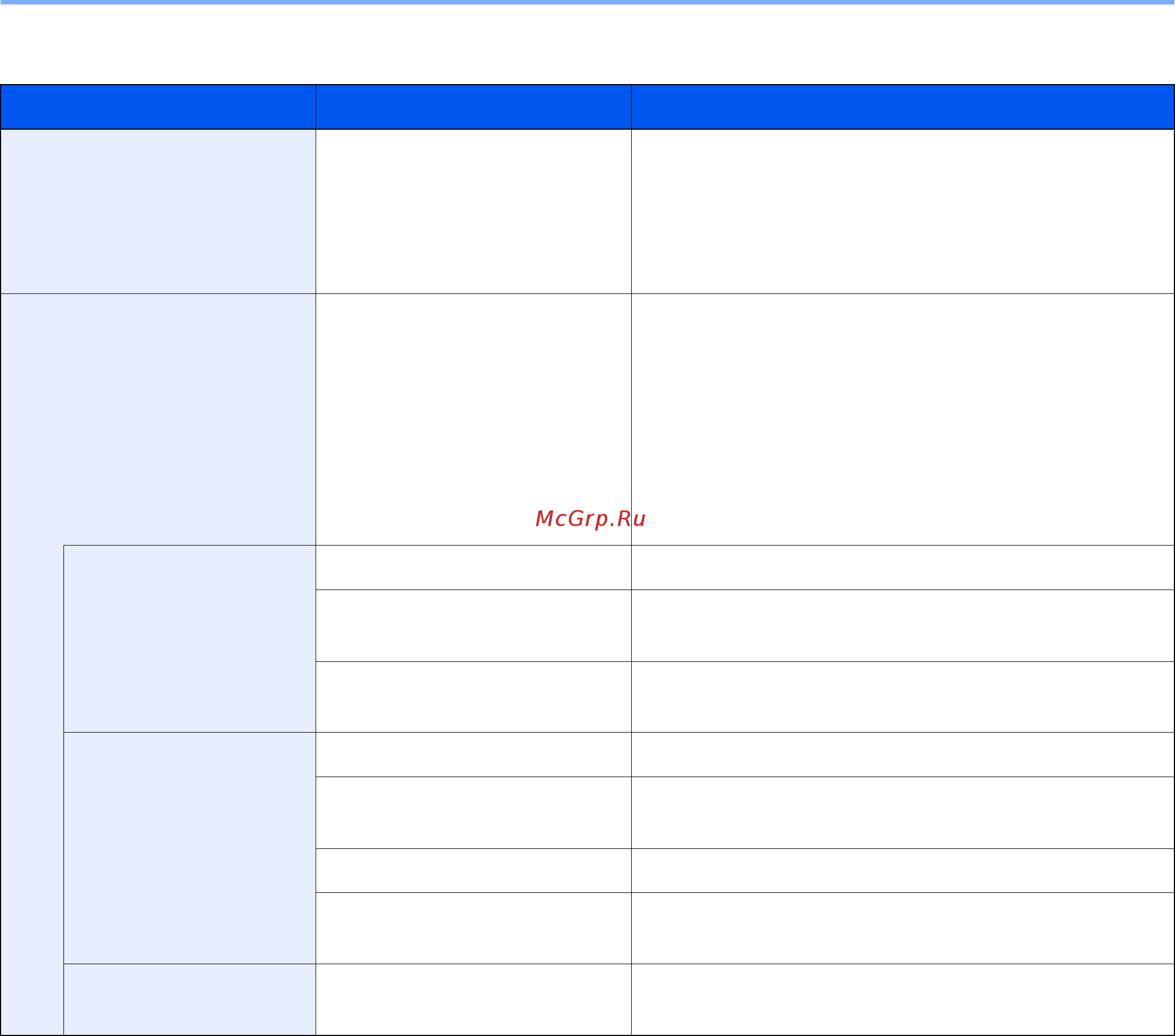The height and width of the screenshot is (1036, 1175).
Task: Click the narrow light-blue indent strip at left
Action: point(32,790)
